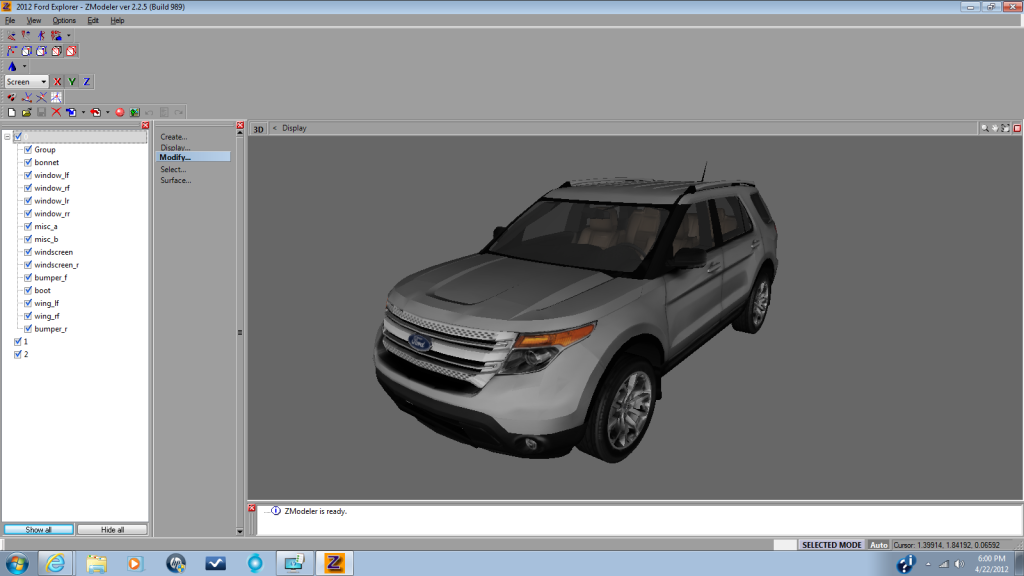Toggle visibility checkbox for windscreen
The height and width of the screenshot is (576, 1024).
pos(28,252)
